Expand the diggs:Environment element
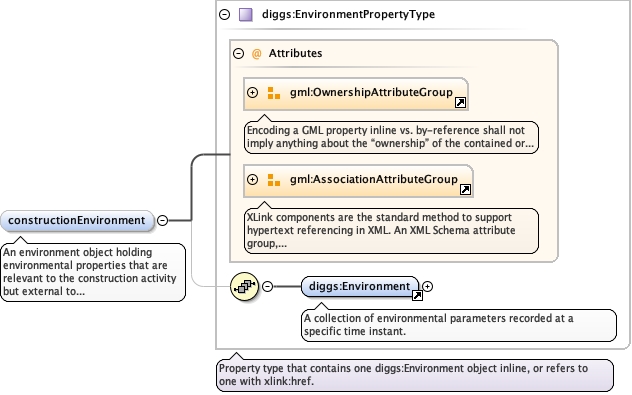Viewport: 632px width, 395px height. click(428, 286)
